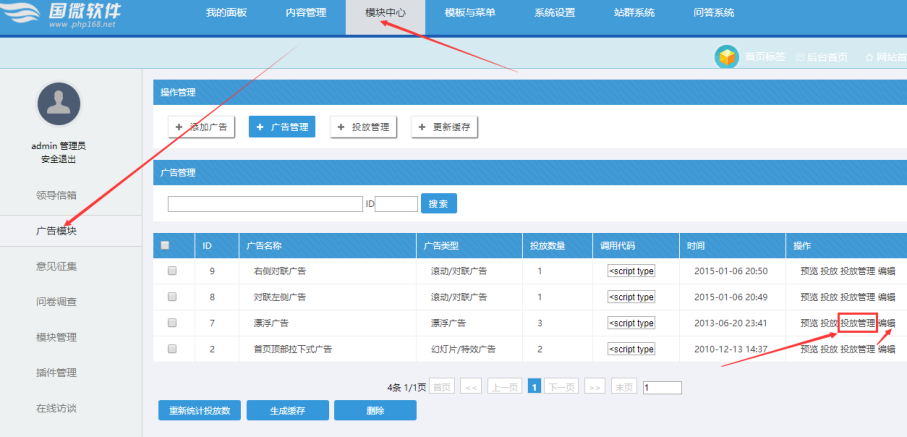Check the box for 漂浮广告 row
907x437 pixels.
coord(172,323)
